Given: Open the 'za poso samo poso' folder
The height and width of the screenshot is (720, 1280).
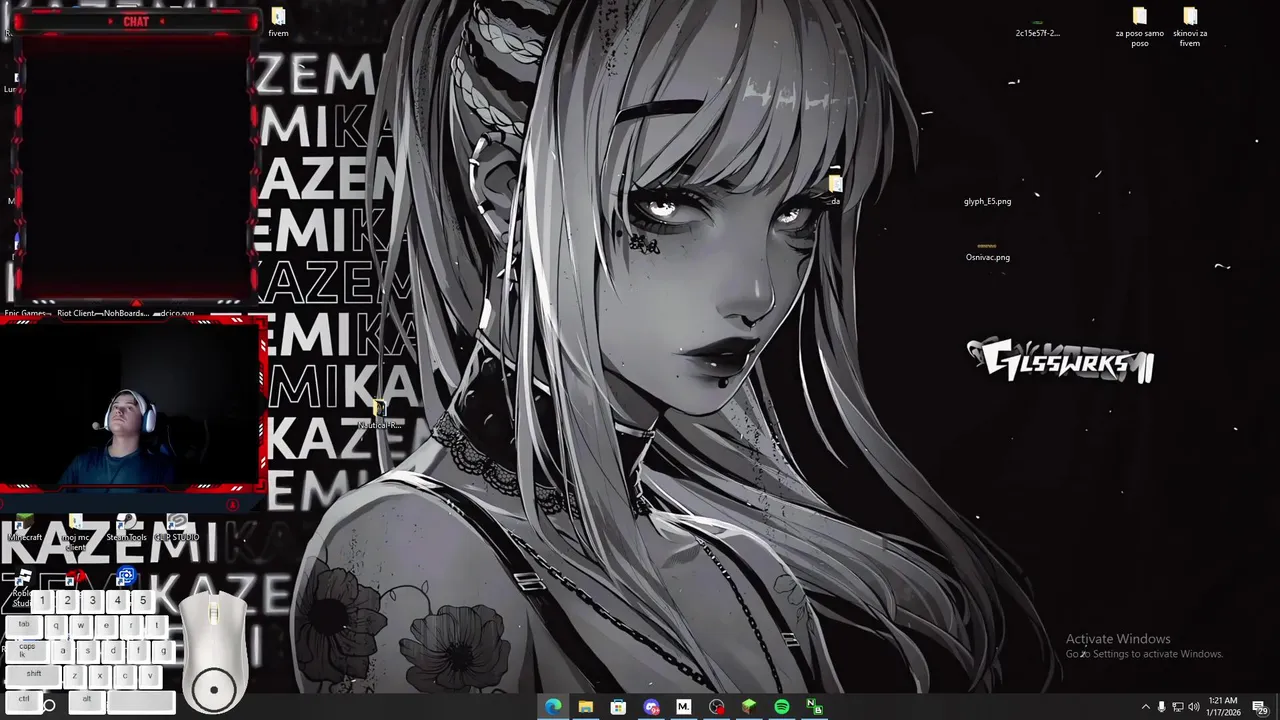Looking at the screenshot, I should 1140,27.
